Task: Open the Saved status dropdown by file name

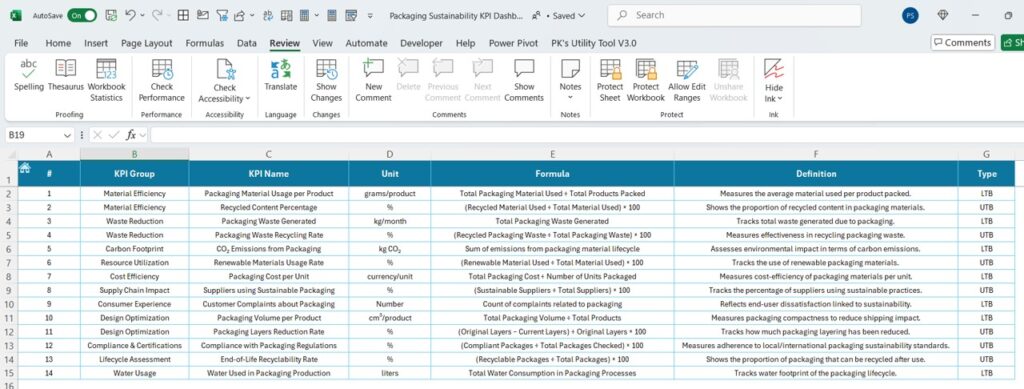Action: coord(568,16)
